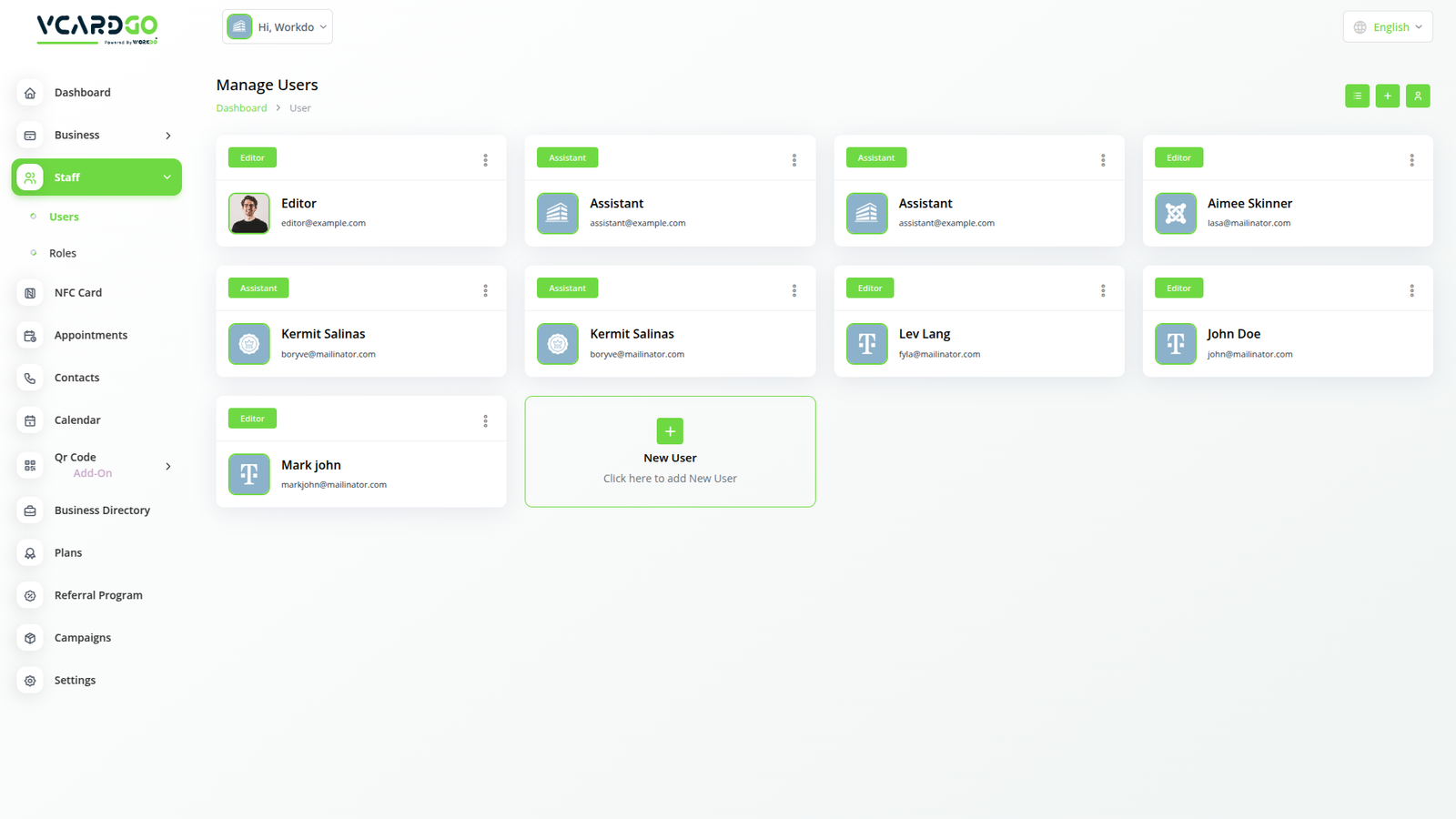Expand the Business sidebar submenu
1456x819 pixels.
coord(168,136)
